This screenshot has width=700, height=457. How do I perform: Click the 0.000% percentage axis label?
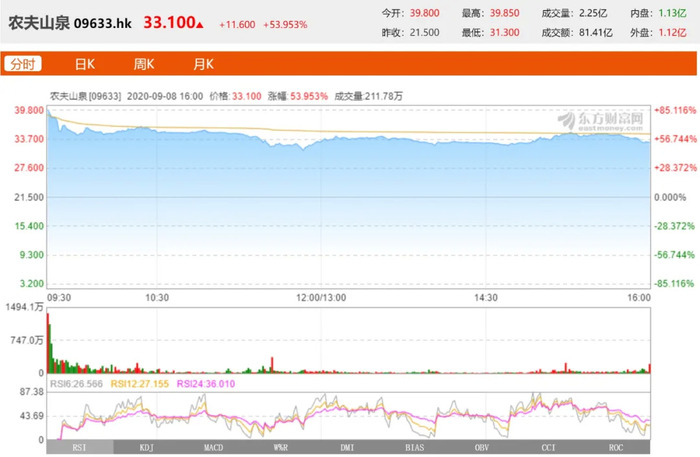[x=670, y=197]
